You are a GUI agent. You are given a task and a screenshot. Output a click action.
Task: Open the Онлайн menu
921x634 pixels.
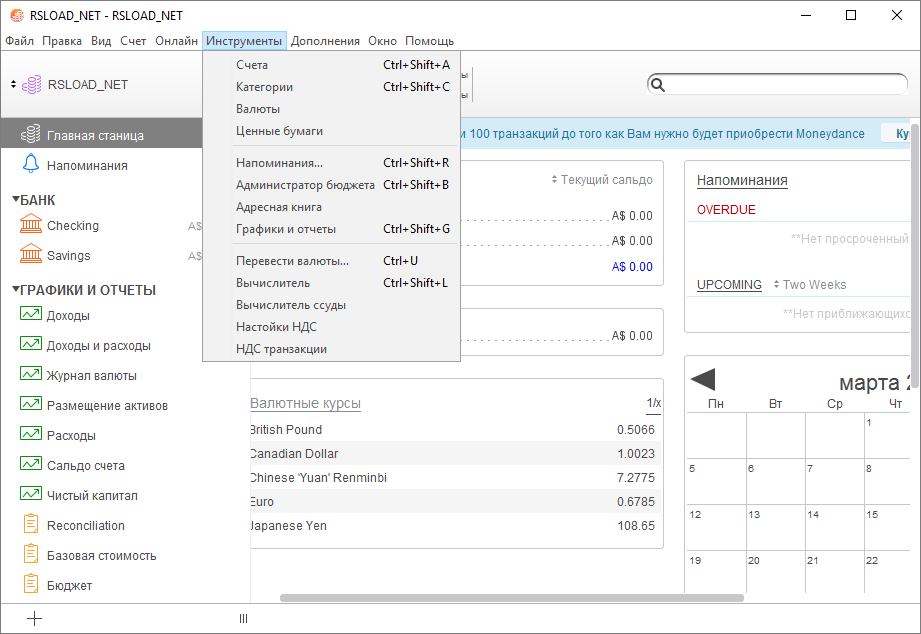point(176,41)
